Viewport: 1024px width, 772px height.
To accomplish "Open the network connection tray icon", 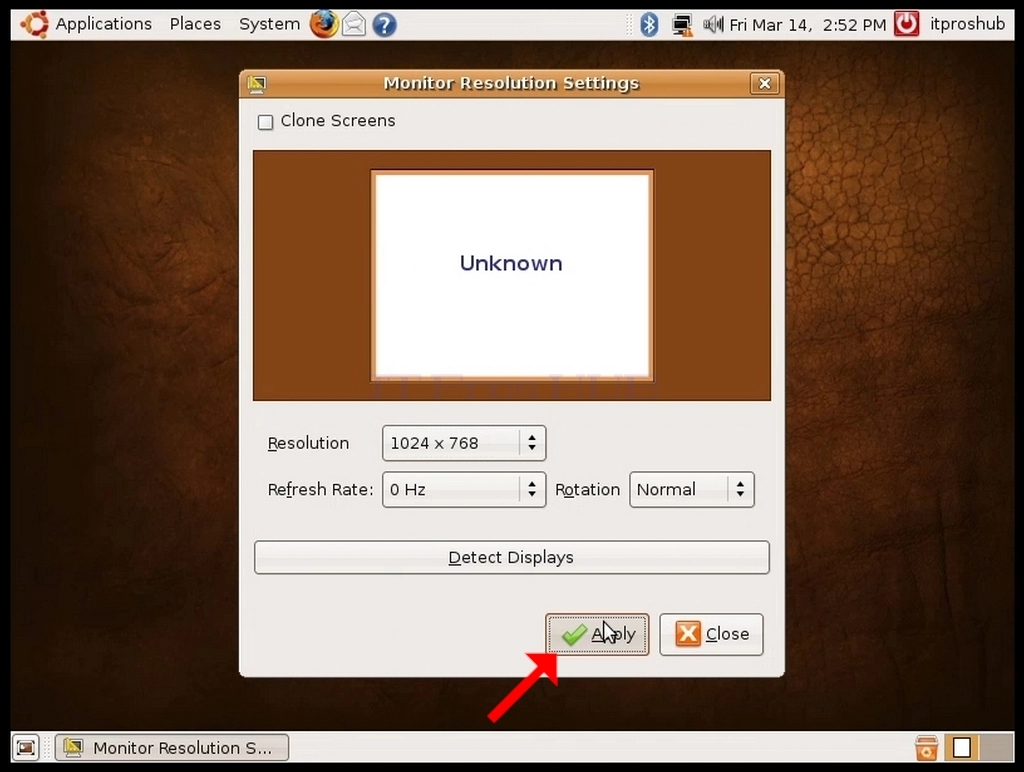I will click(682, 25).
